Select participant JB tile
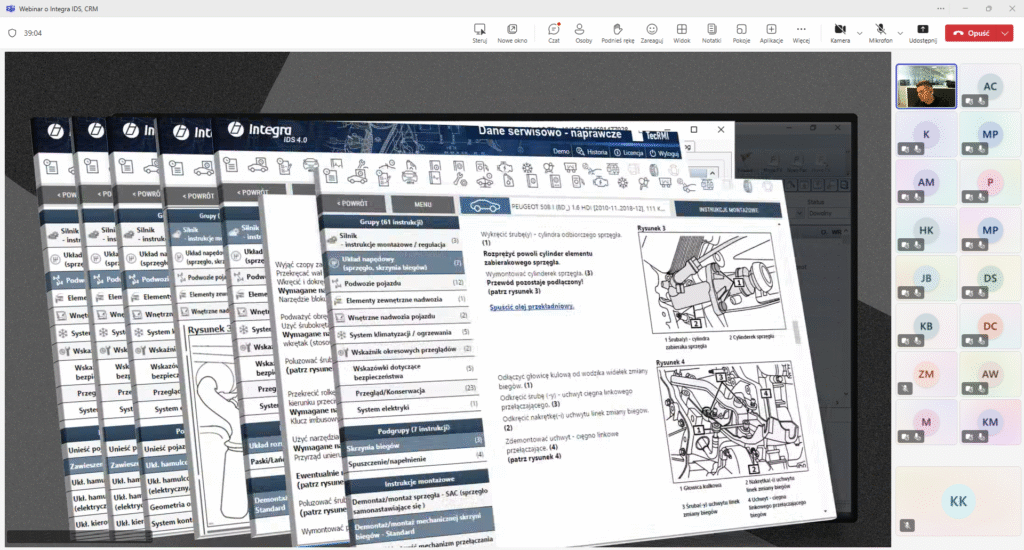This screenshot has width=1024, height=550. pos(926,278)
